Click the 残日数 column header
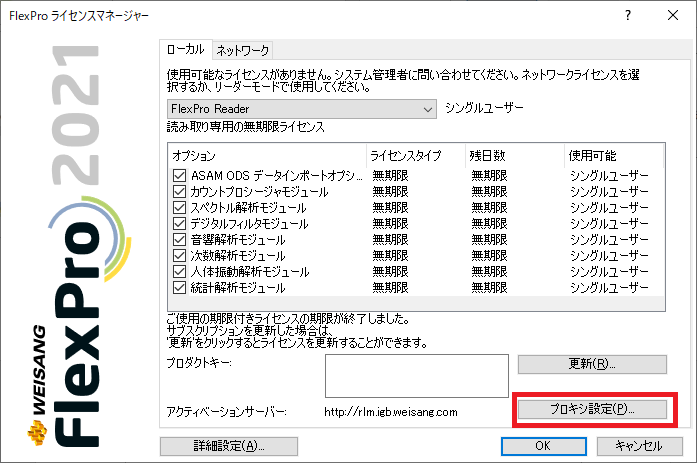The width and height of the screenshot is (697, 463). click(x=515, y=156)
